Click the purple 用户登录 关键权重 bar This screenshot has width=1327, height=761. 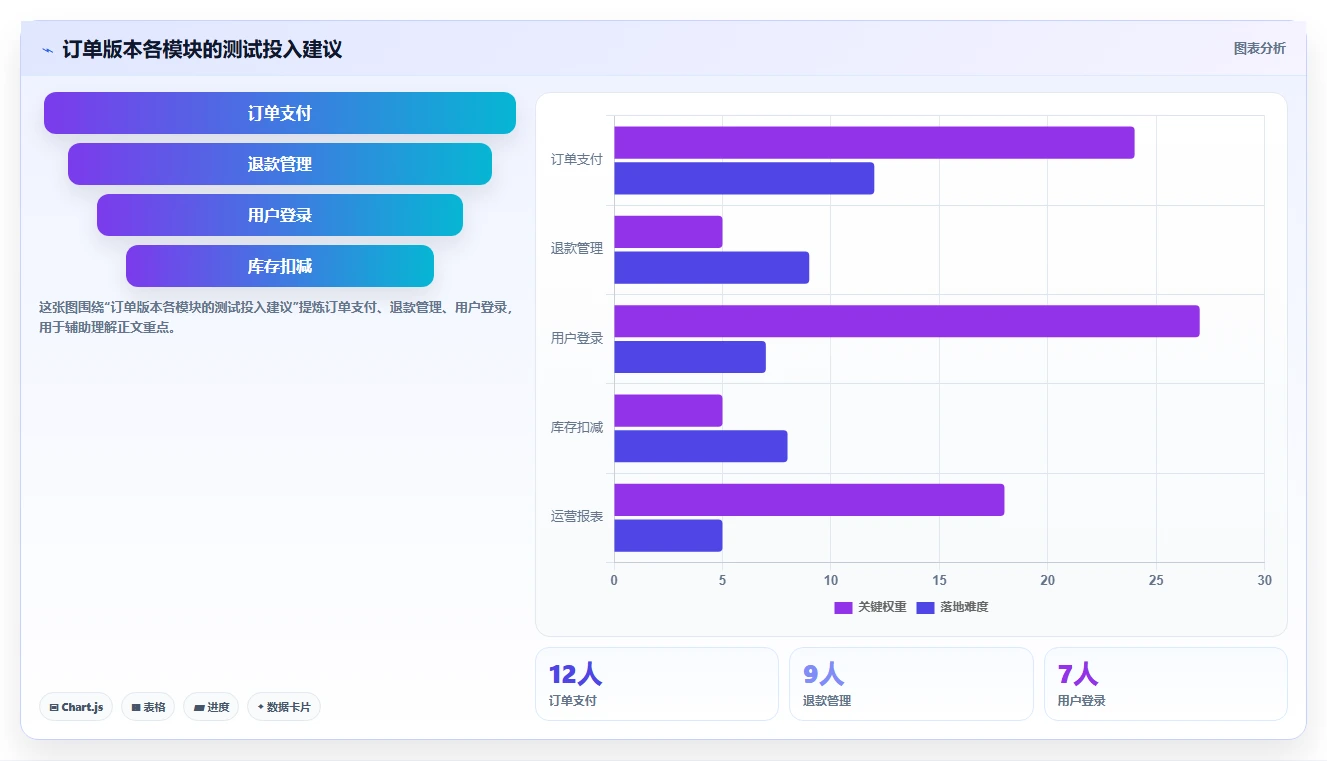click(906, 321)
